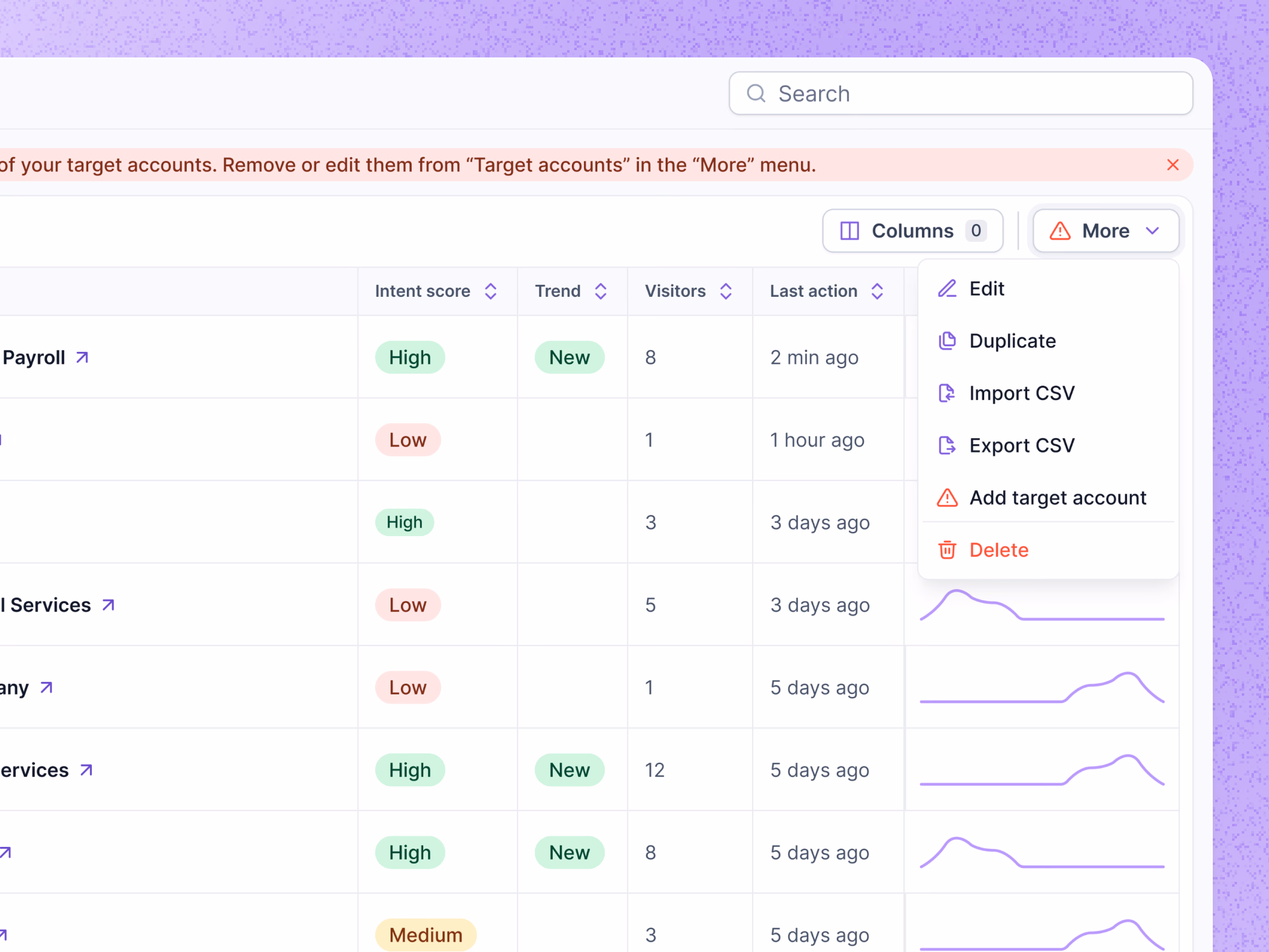Screen dimensions: 1269x952
Task: Click the warning triangle on More button
Action: point(1060,231)
